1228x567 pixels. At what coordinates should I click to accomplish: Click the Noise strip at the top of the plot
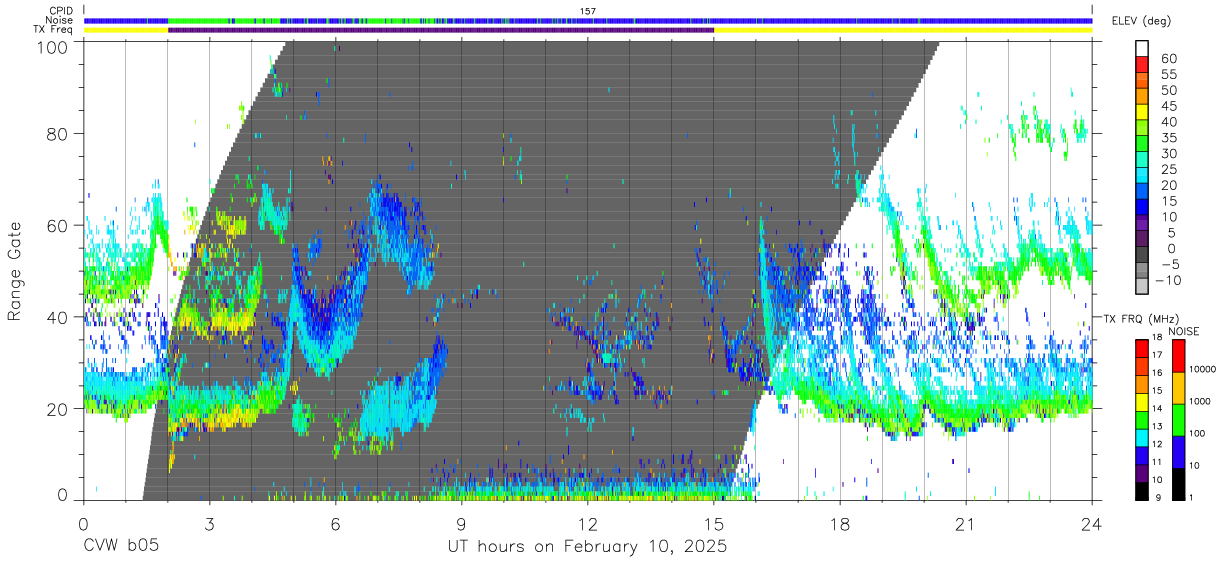click(x=588, y=20)
